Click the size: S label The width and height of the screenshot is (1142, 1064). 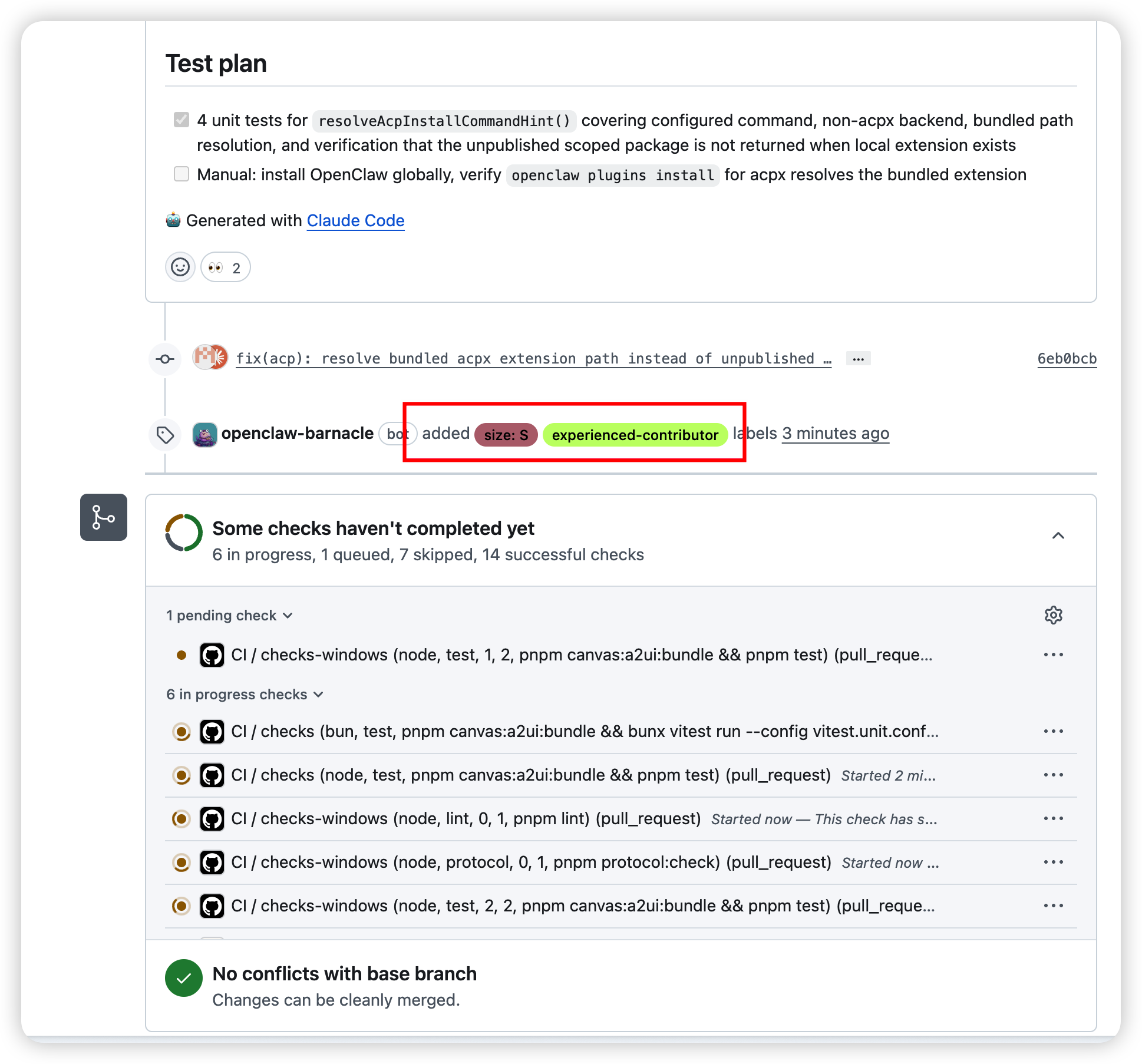(506, 435)
